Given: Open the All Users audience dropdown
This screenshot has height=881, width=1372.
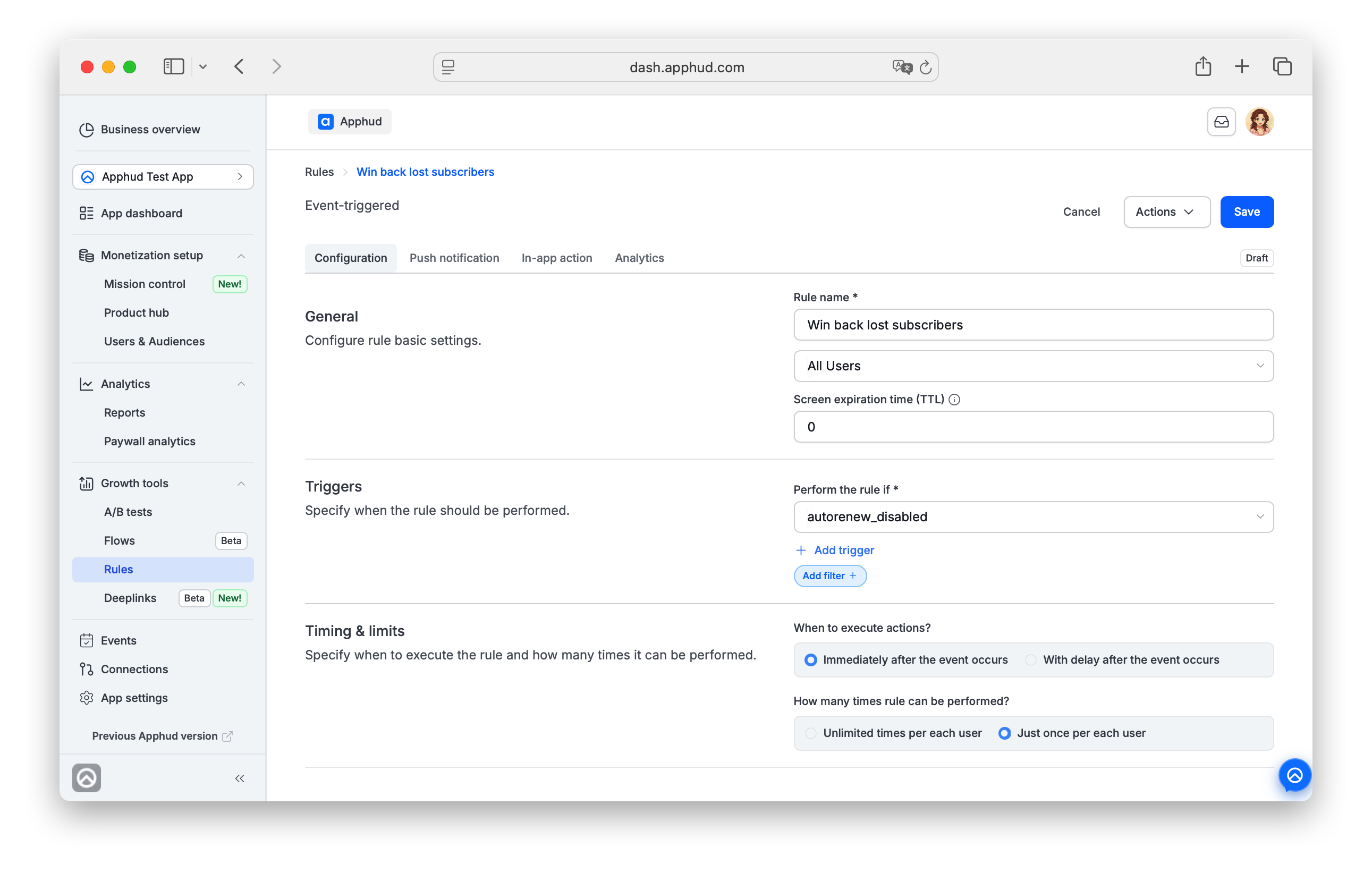Looking at the screenshot, I should point(1033,366).
